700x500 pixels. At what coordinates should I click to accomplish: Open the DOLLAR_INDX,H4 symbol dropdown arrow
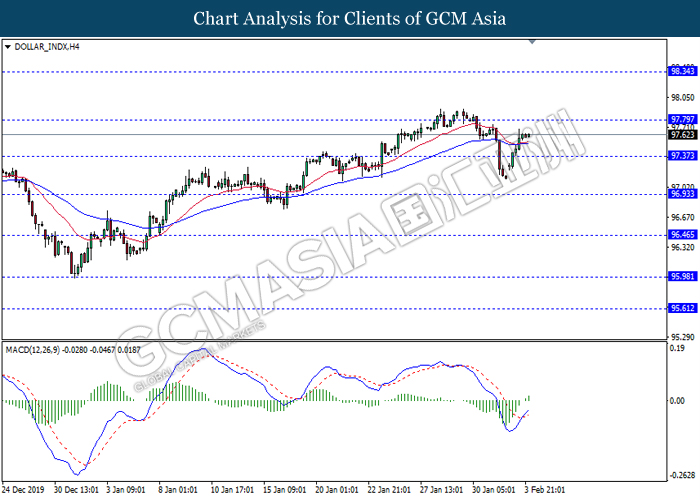(7, 47)
